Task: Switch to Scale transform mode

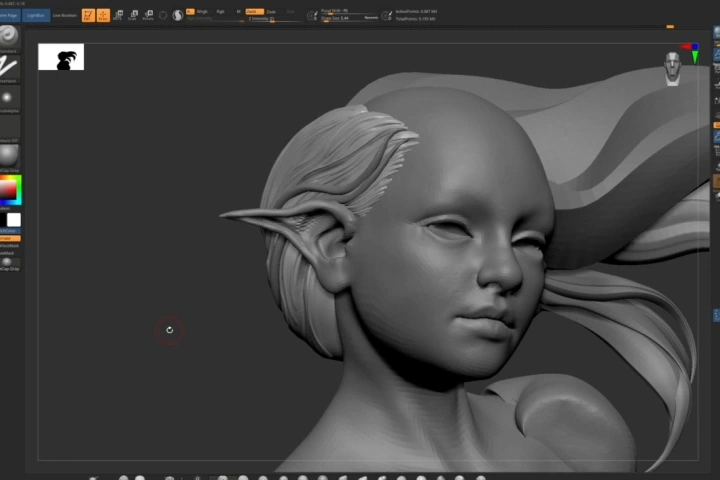Action: pyautogui.click(x=133, y=15)
